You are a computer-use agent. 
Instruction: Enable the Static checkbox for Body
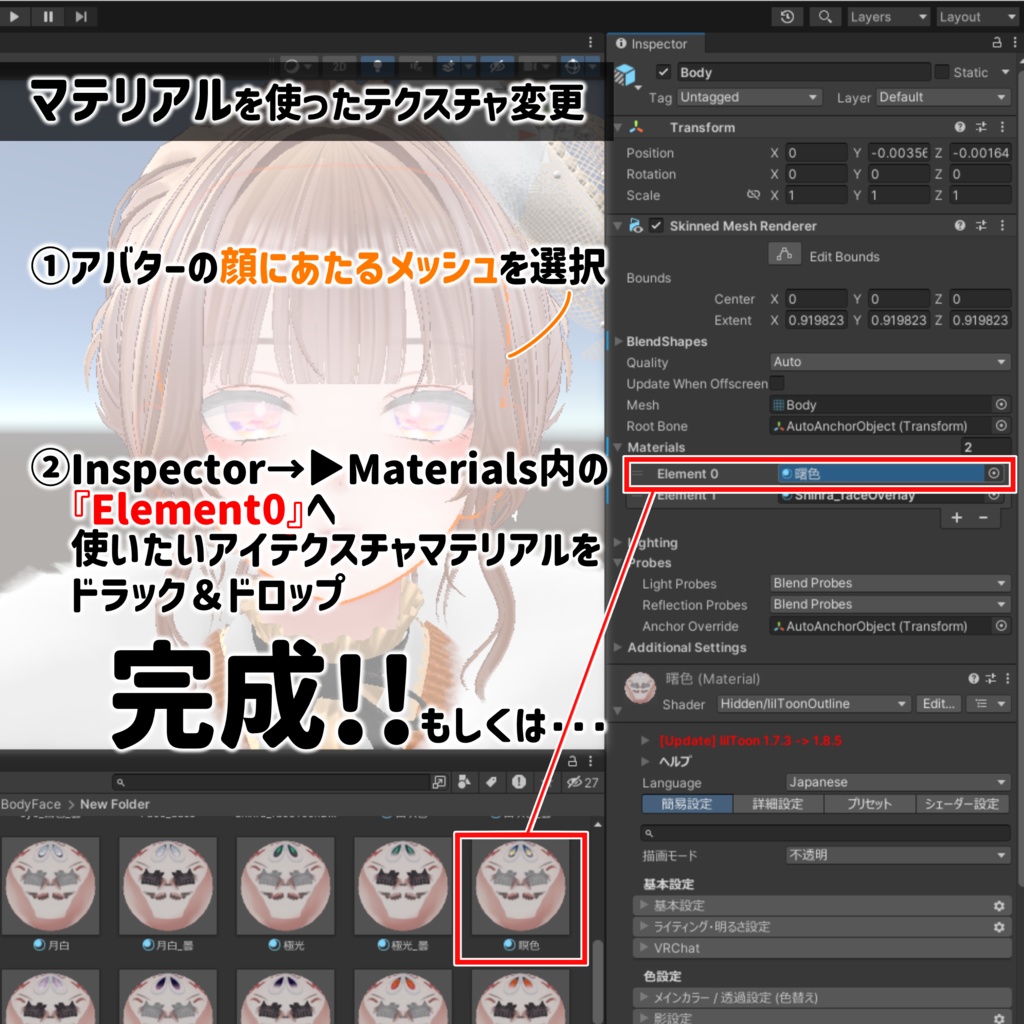coord(941,72)
